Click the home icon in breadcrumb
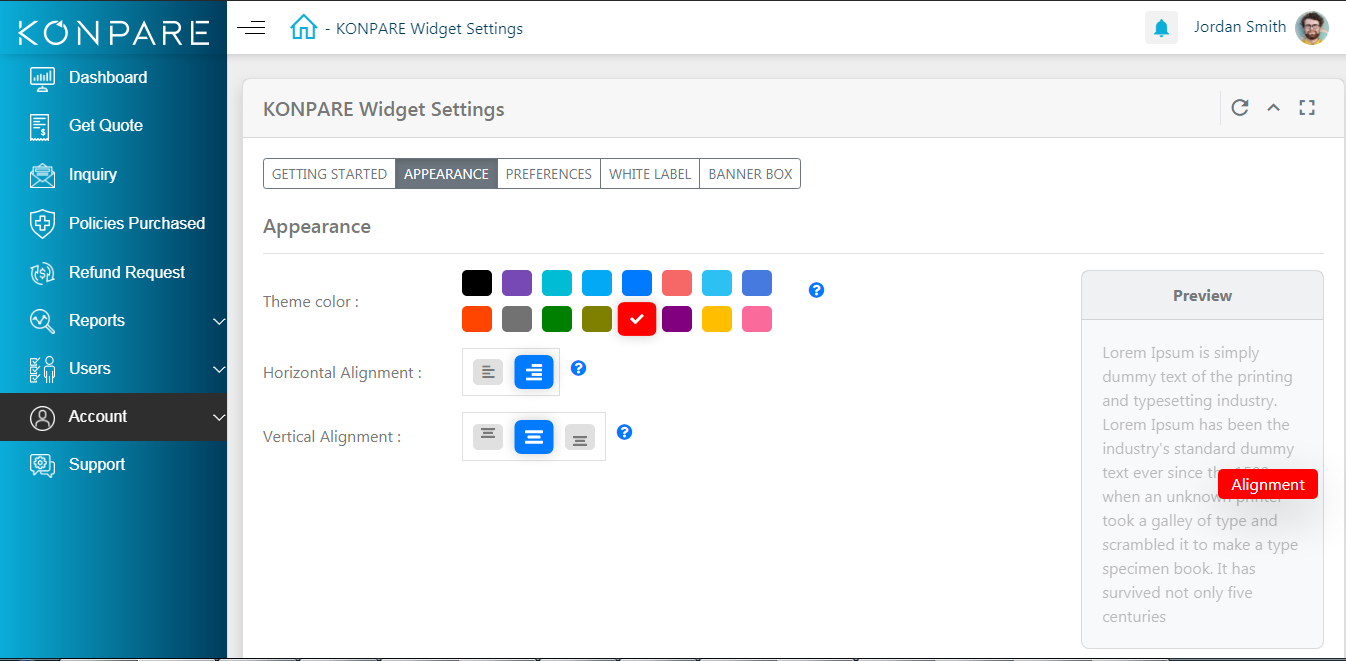 pos(303,27)
